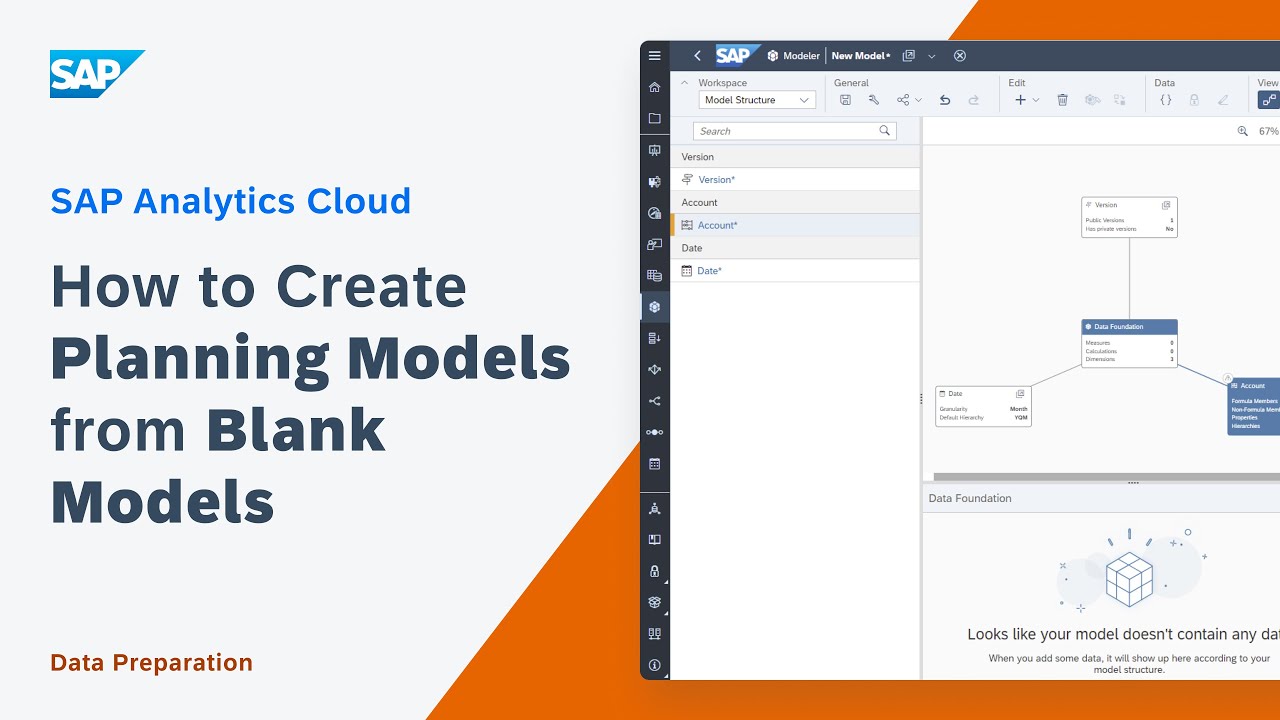Select the Date node in diagram
Image resolution: width=1280 pixels, height=720 pixels.
coord(983,406)
